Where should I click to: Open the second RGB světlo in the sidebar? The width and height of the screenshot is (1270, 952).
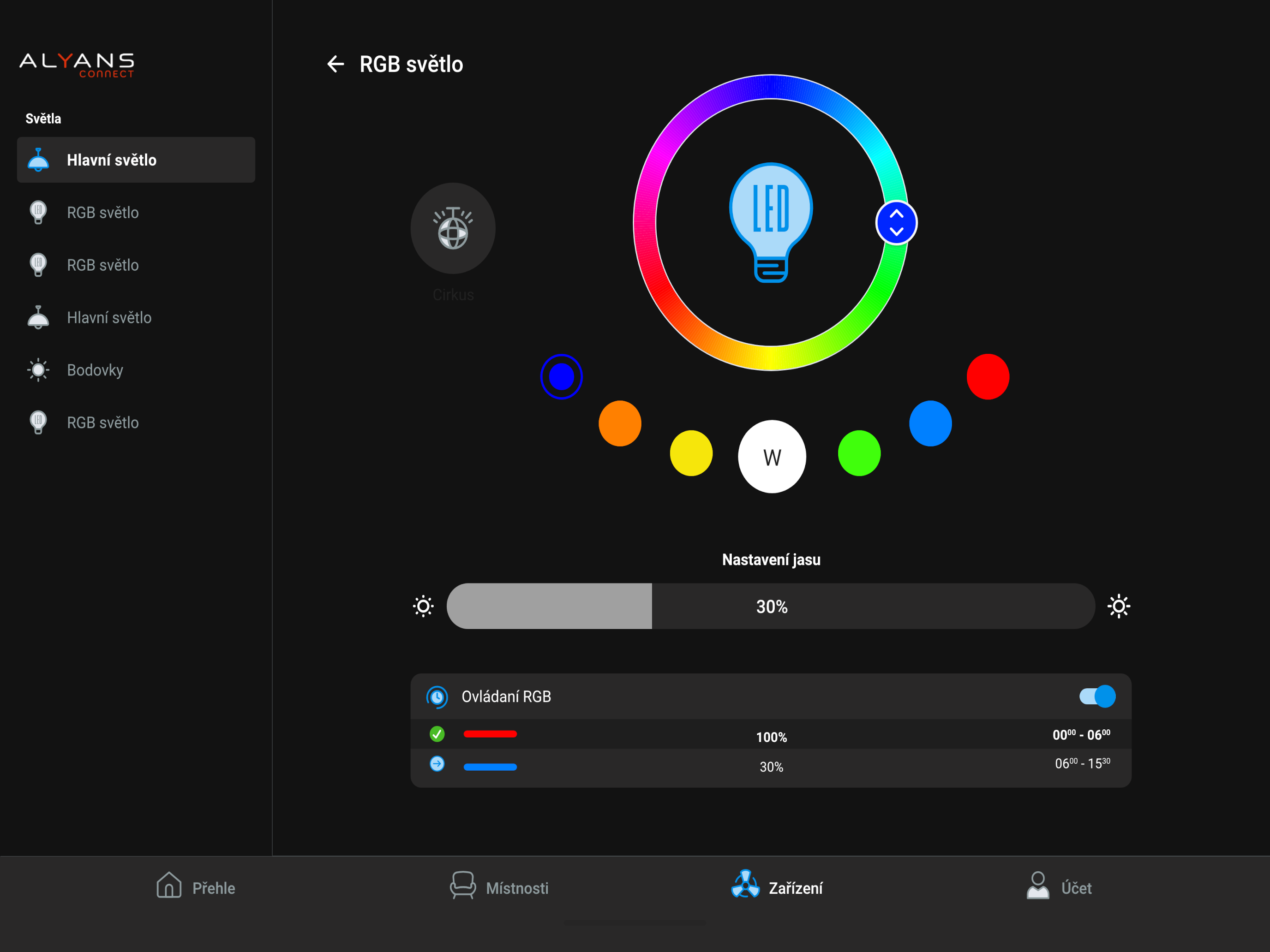[x=136, y=265]
